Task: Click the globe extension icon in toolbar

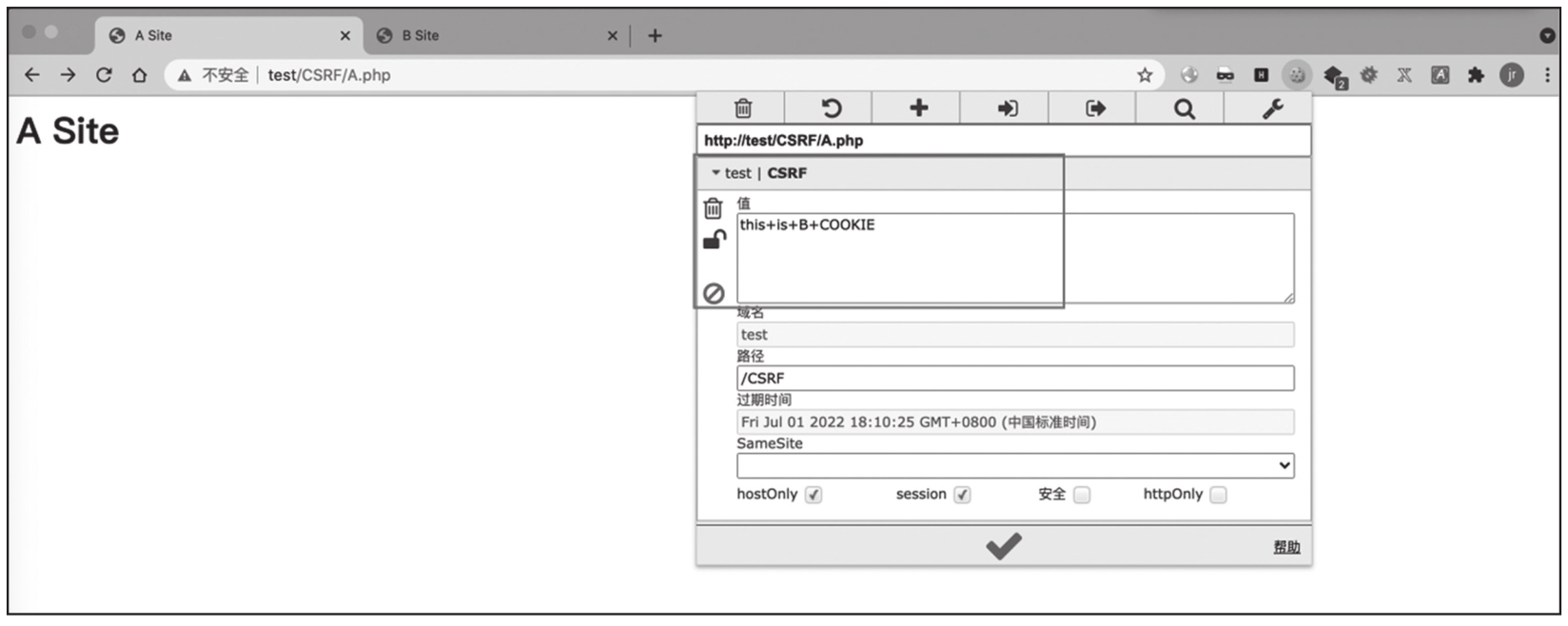Action: (x=1189, y=74)
